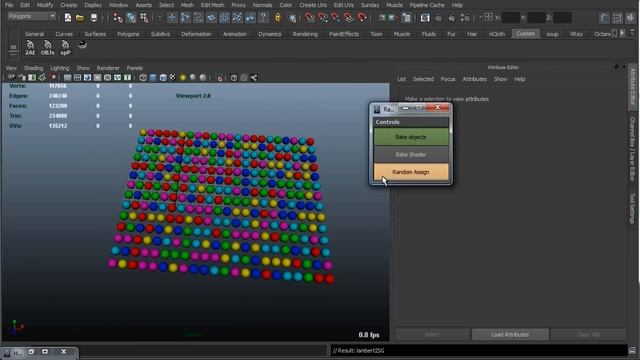
Task: Switch to the nCloth shelf tab
Action: click(x=497, y=34)
